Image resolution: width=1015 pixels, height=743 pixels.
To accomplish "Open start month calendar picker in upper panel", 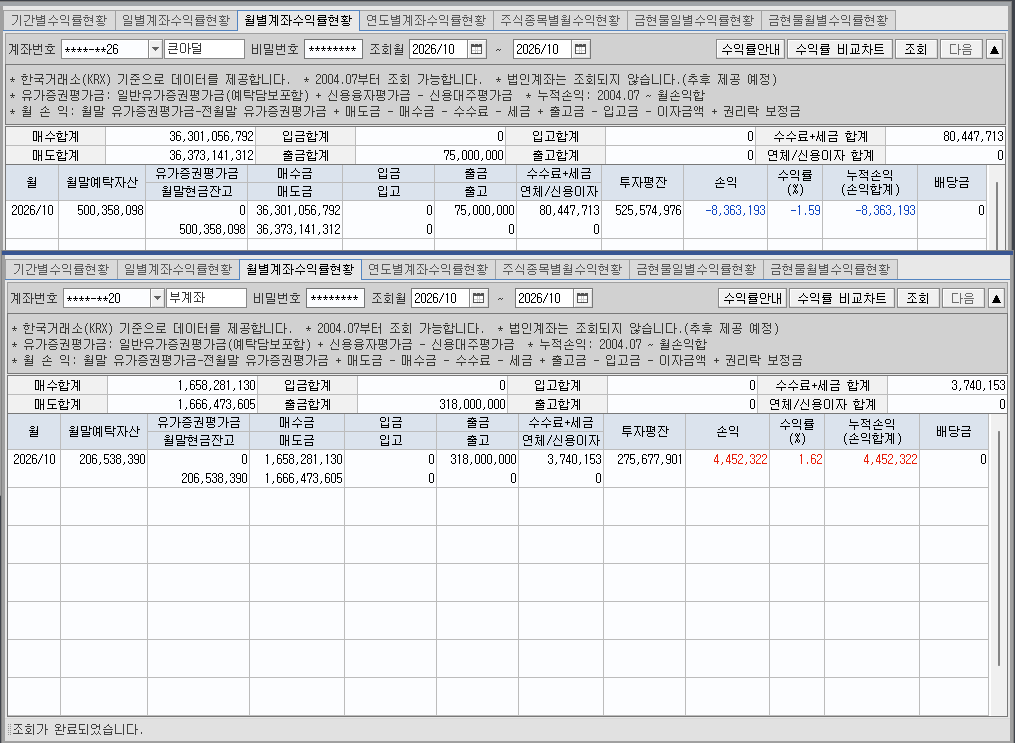I will (476, 49).
